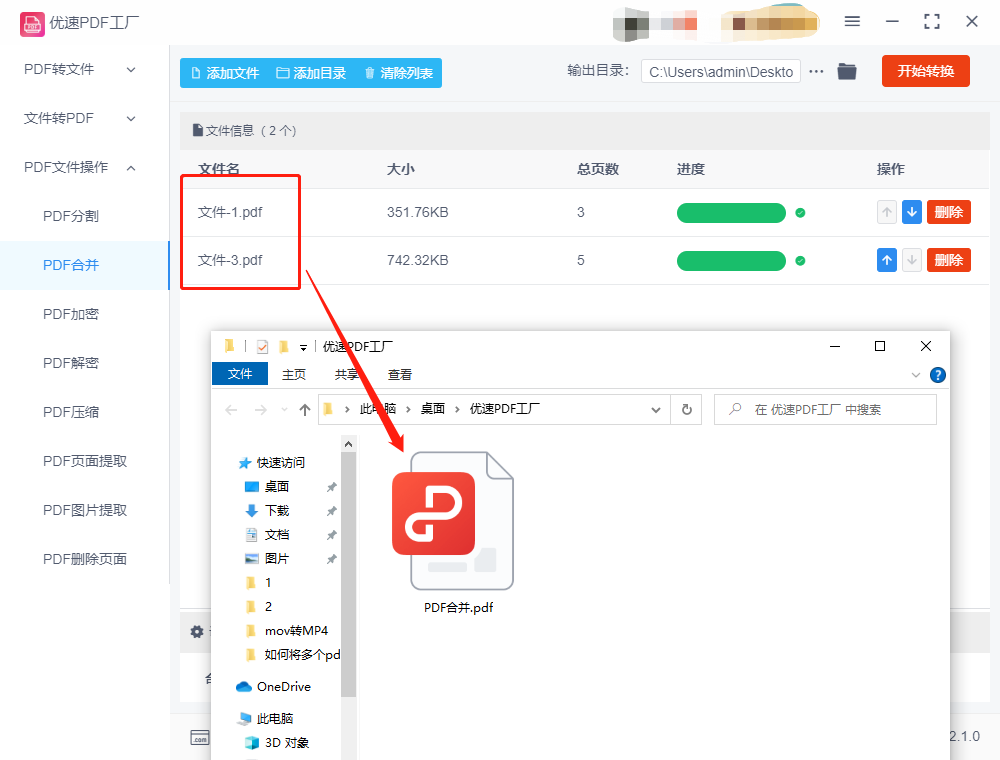This screenshot has height=760, width=1000.
Task: Delete 文件-1.pdf with 删除 button
Action: [x=948, y=212]
